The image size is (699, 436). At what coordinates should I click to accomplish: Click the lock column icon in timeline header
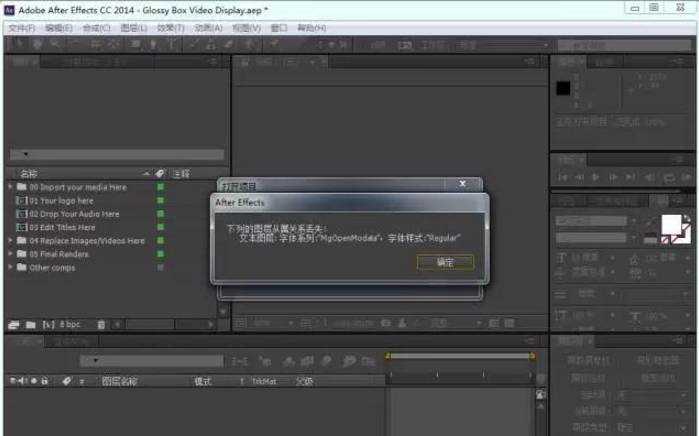coord(44,381)
